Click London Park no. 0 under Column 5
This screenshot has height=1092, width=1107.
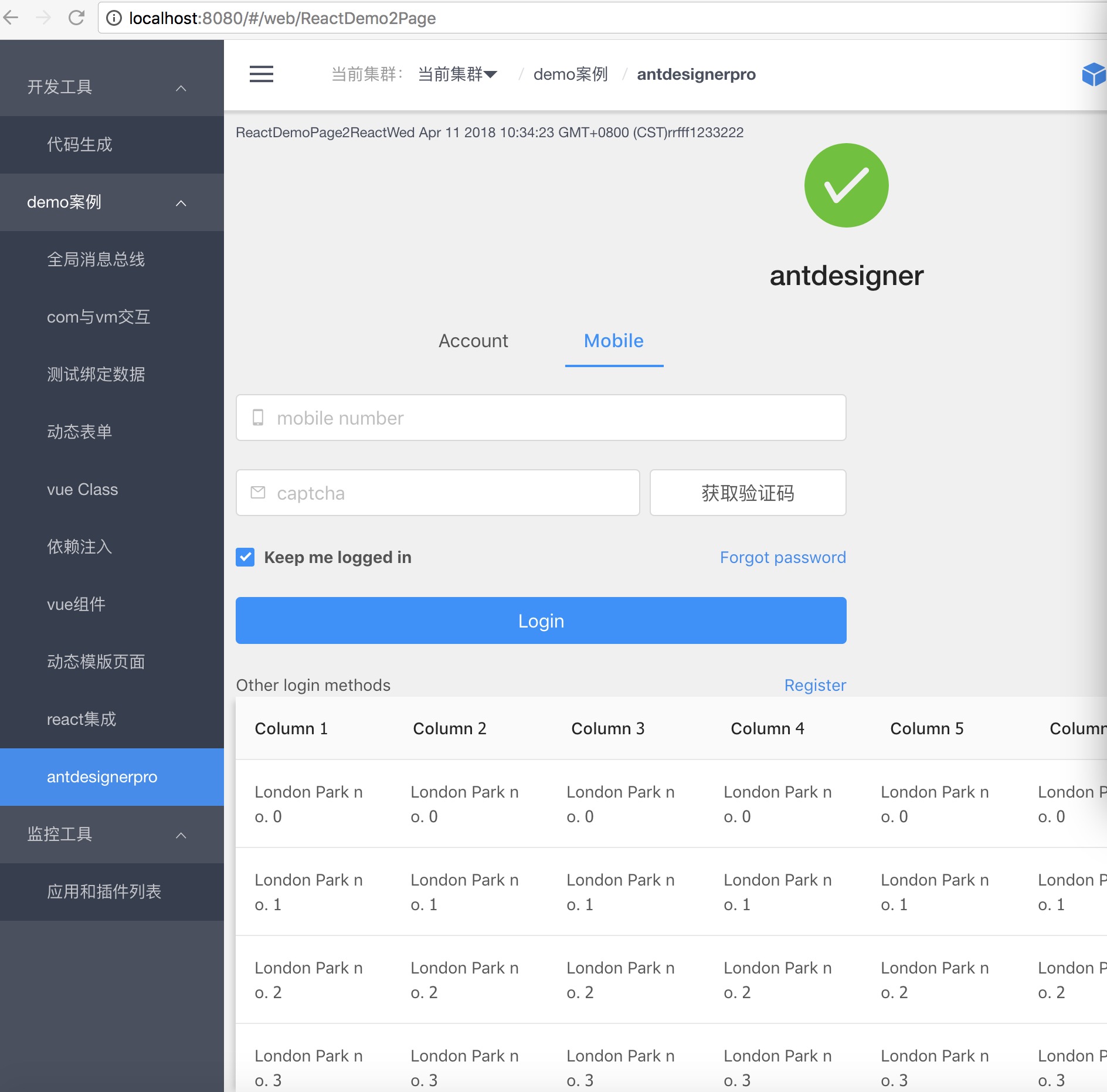[x=935, y=804]
